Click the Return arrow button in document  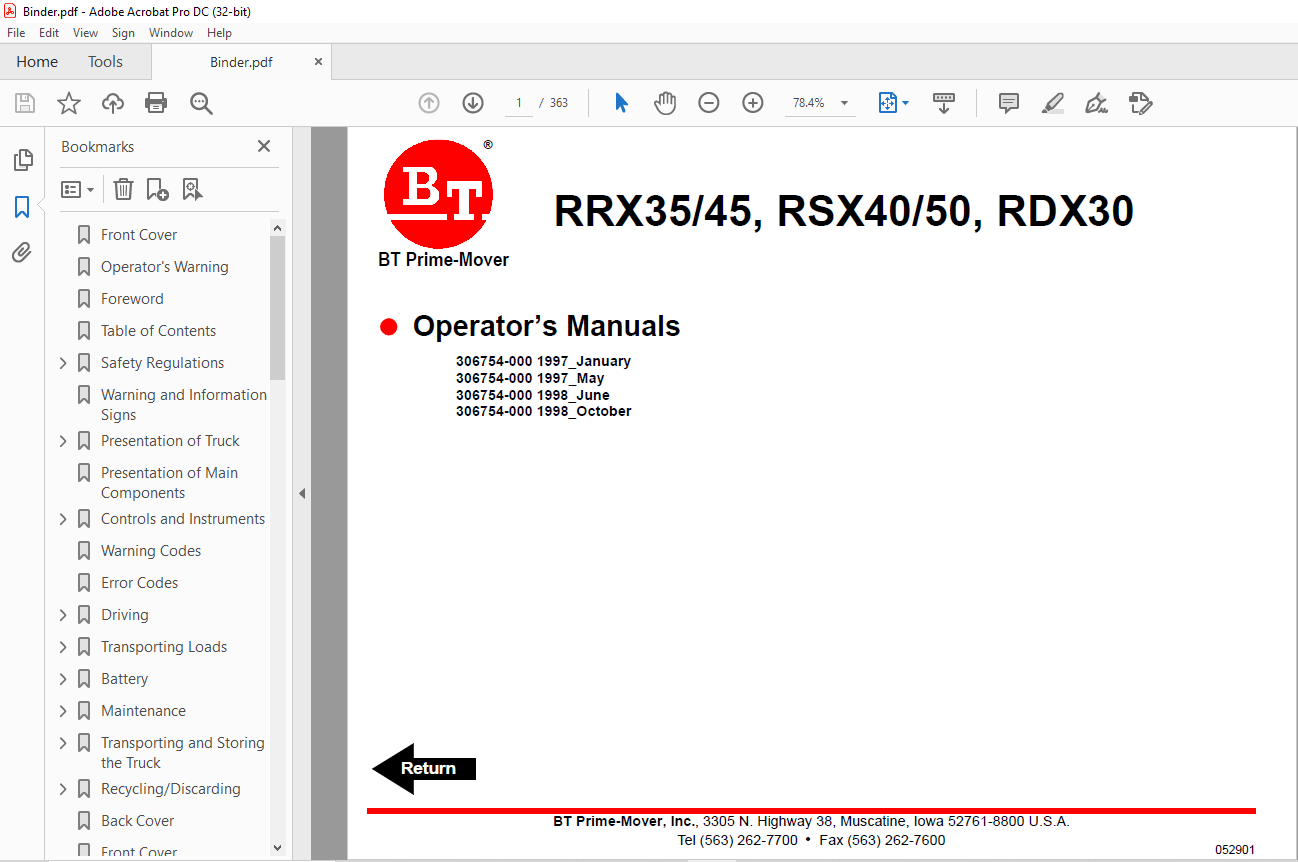click(424, 768)
